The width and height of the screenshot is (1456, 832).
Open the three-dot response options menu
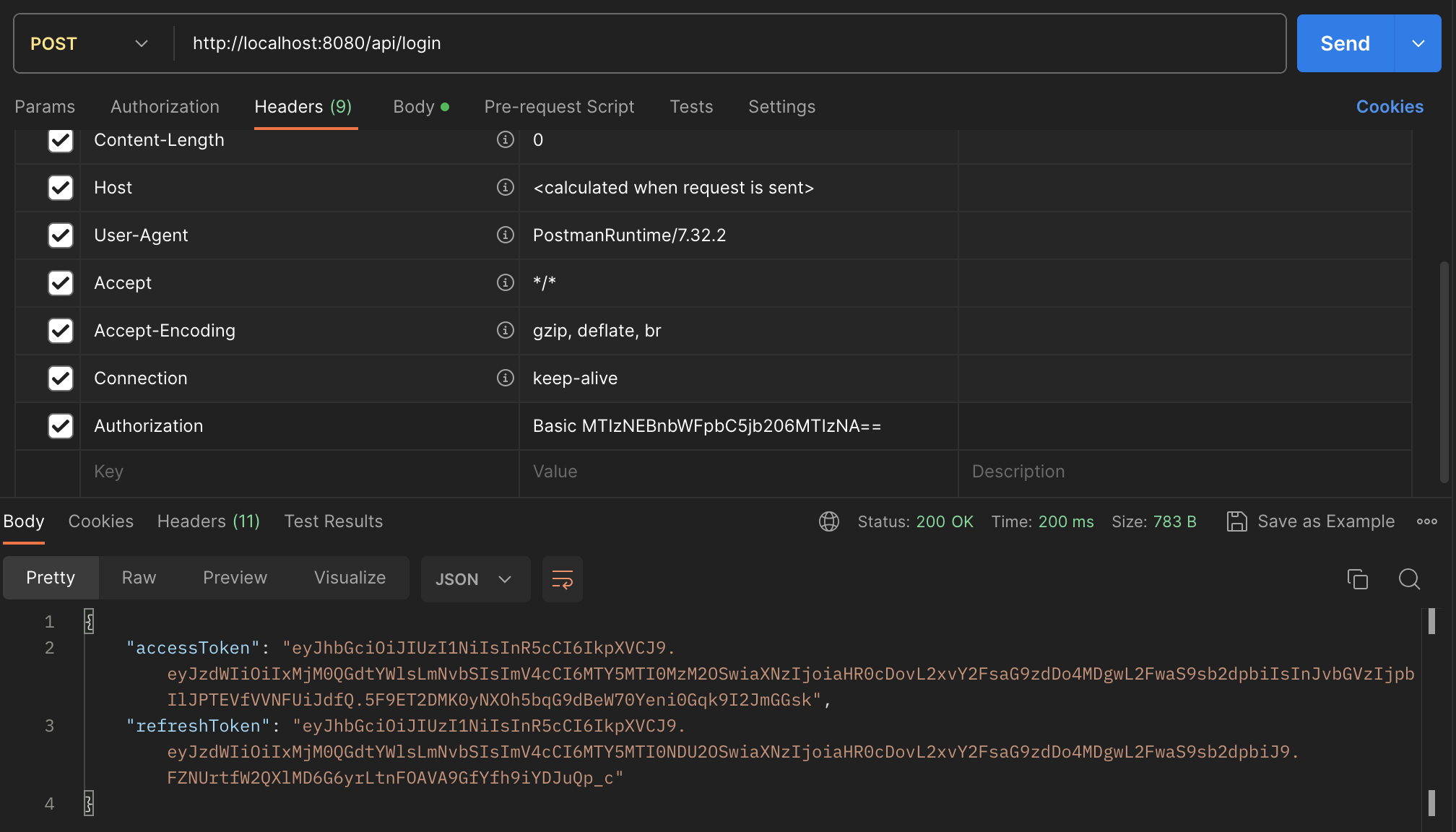tap(1426, 521)
